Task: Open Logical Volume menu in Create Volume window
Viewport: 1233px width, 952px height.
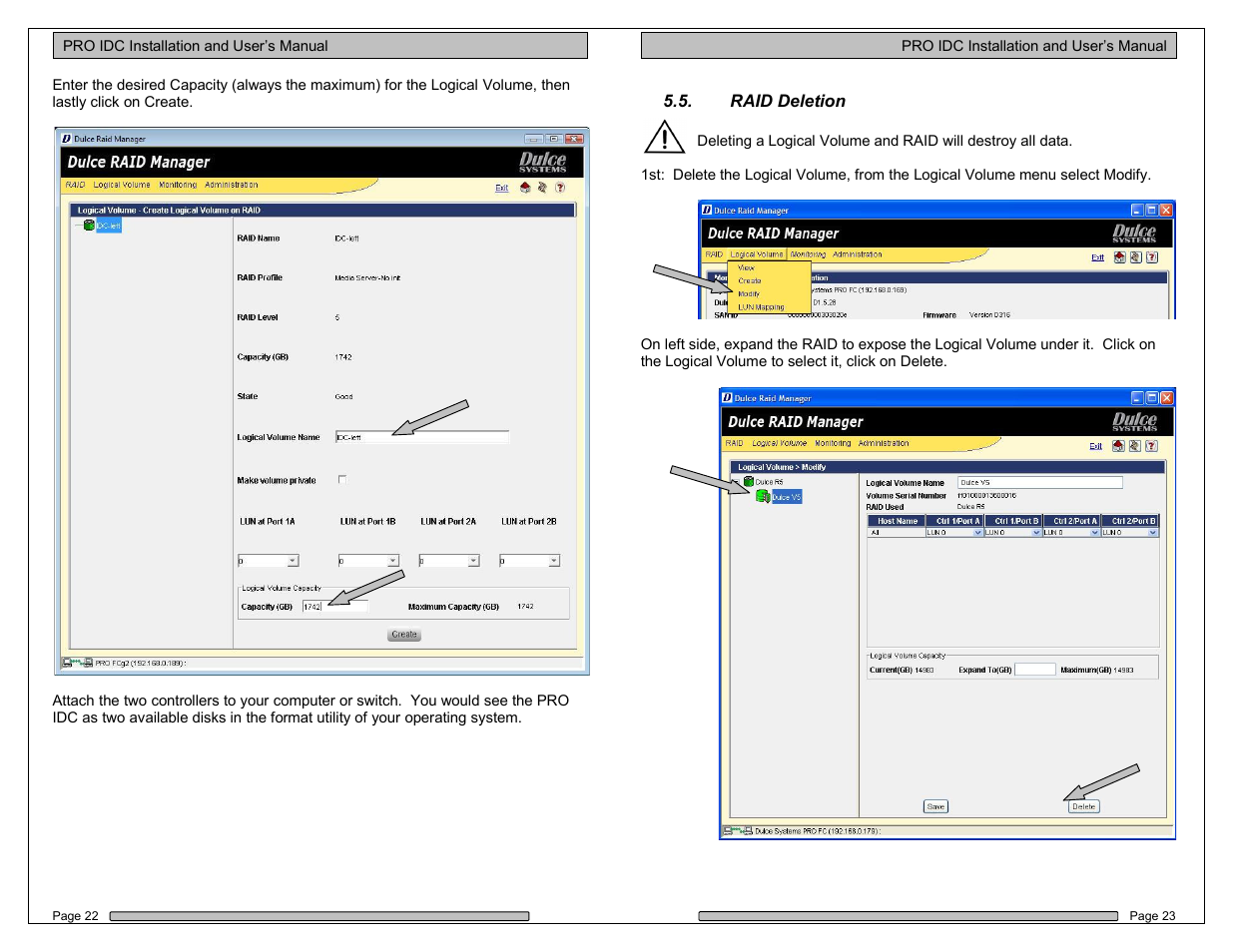Action: [122, 185]
